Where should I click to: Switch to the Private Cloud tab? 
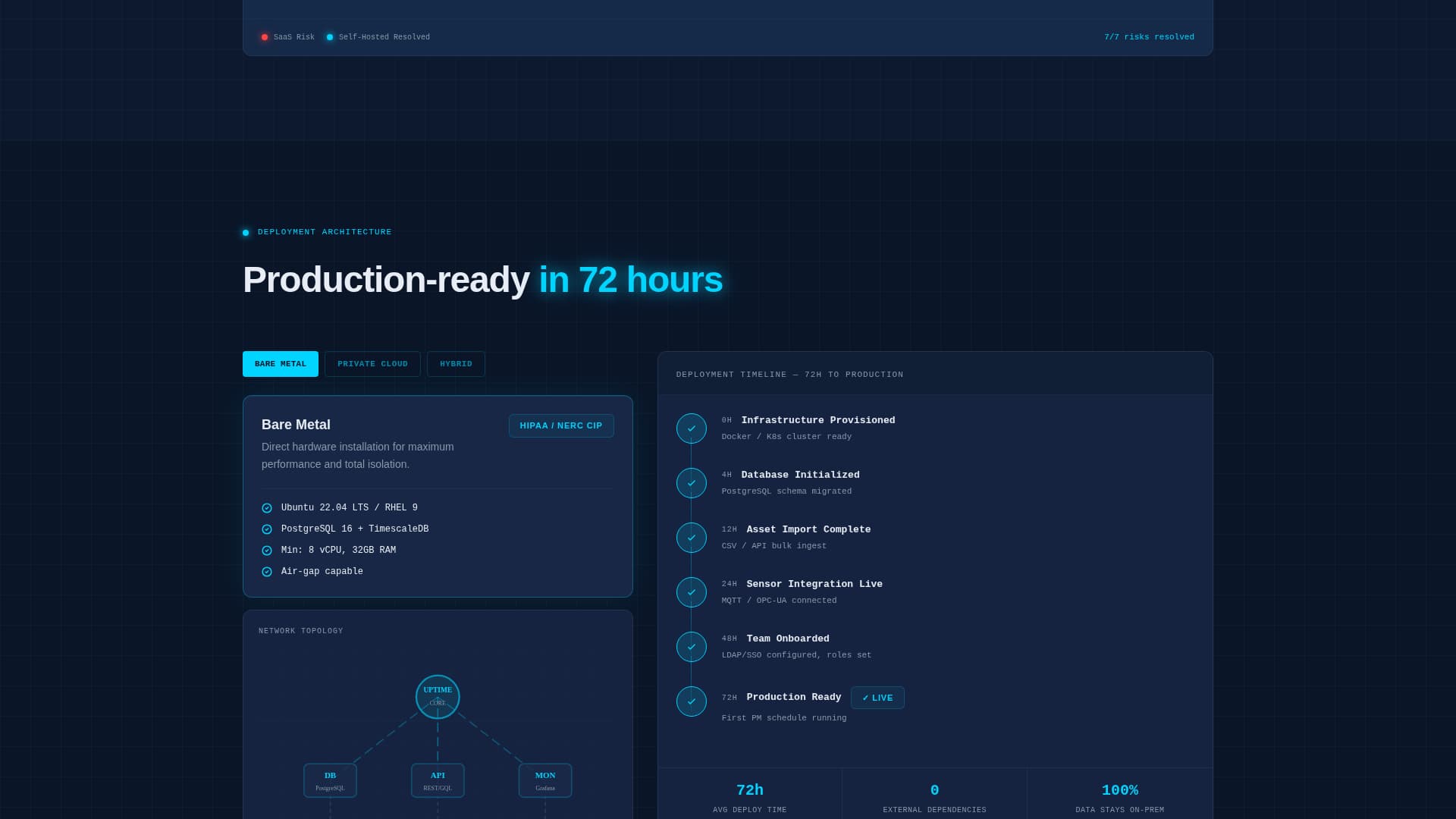[372, 364]
